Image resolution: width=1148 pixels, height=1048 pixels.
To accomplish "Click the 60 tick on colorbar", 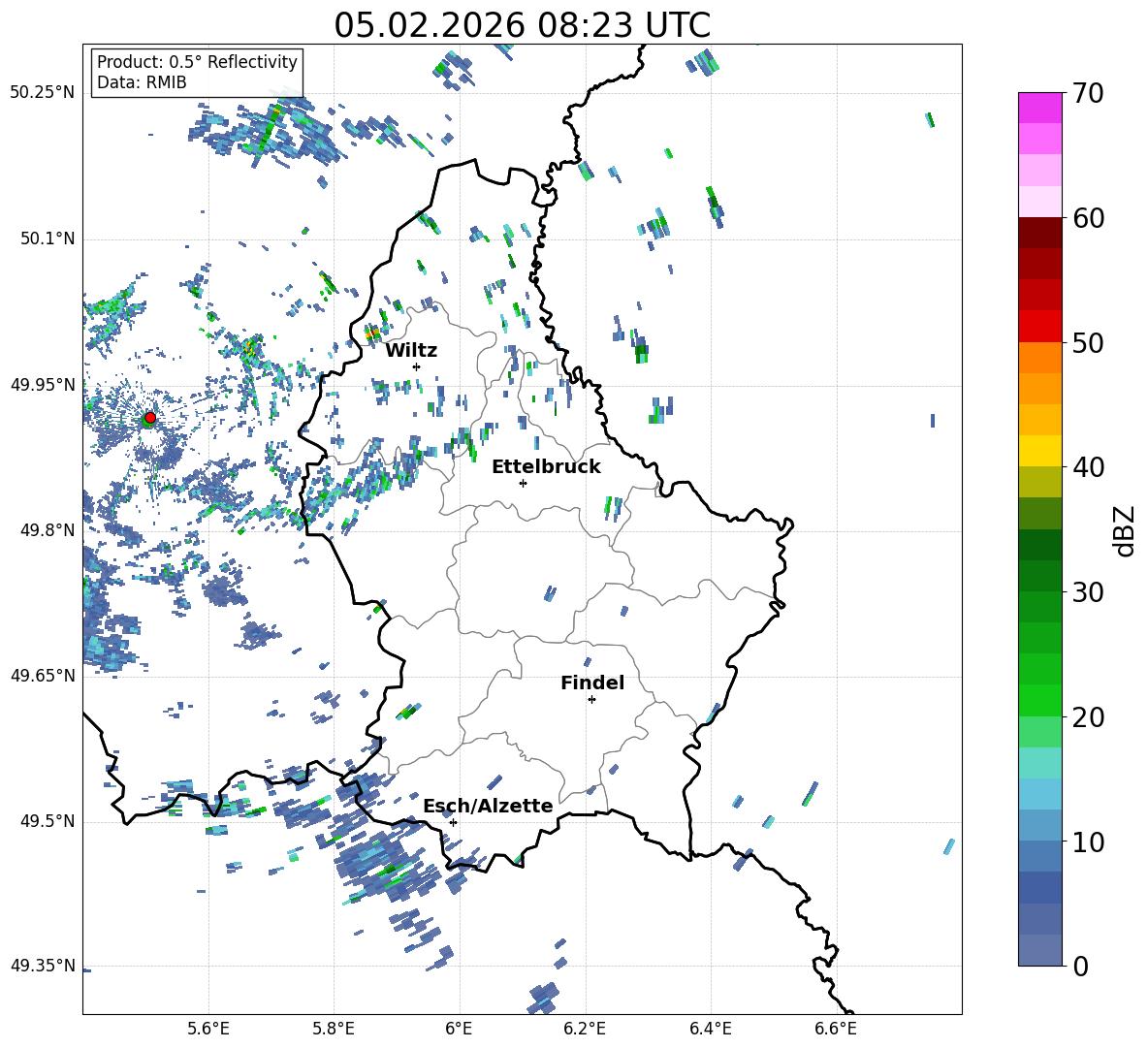I will pos(1088,218).
